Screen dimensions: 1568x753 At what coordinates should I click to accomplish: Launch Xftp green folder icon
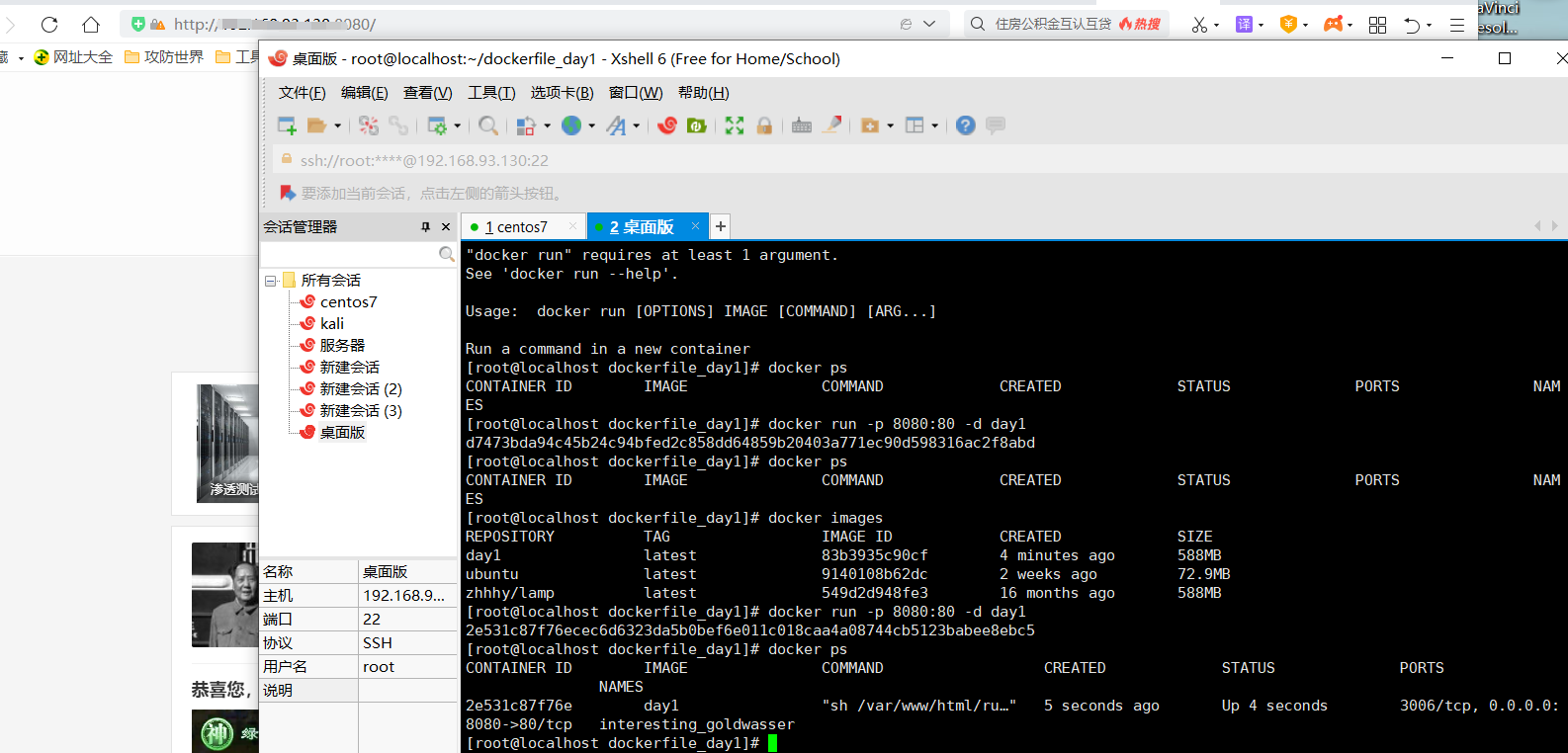coord(697,125)
